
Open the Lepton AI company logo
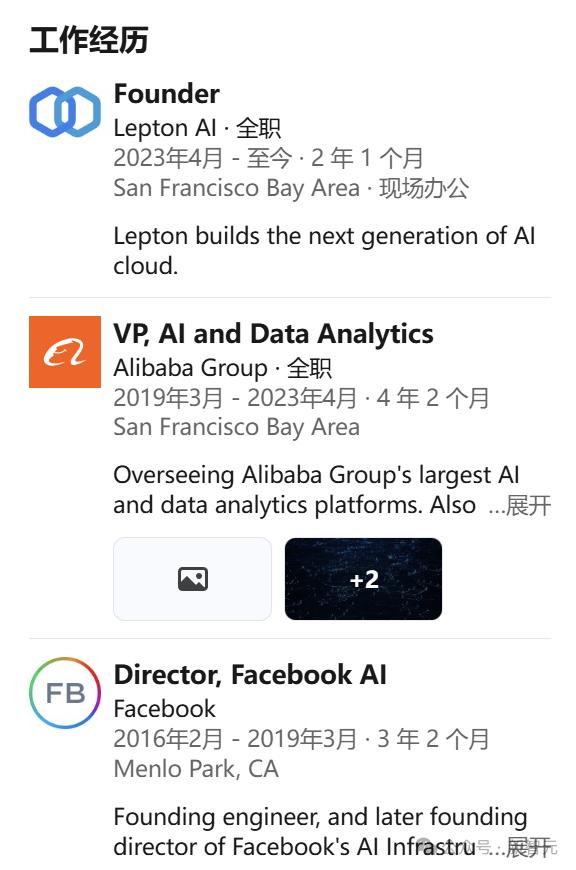(x=65, y=112)
